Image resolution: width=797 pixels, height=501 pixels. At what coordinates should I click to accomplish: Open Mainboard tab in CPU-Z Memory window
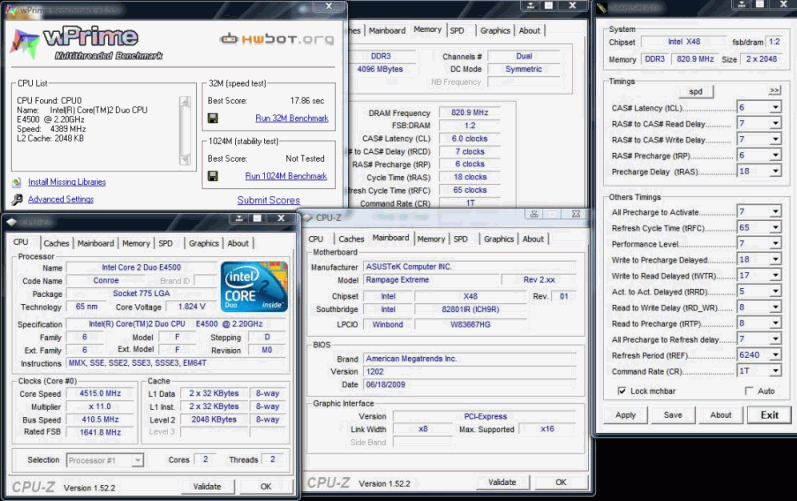tap(387, 30)
